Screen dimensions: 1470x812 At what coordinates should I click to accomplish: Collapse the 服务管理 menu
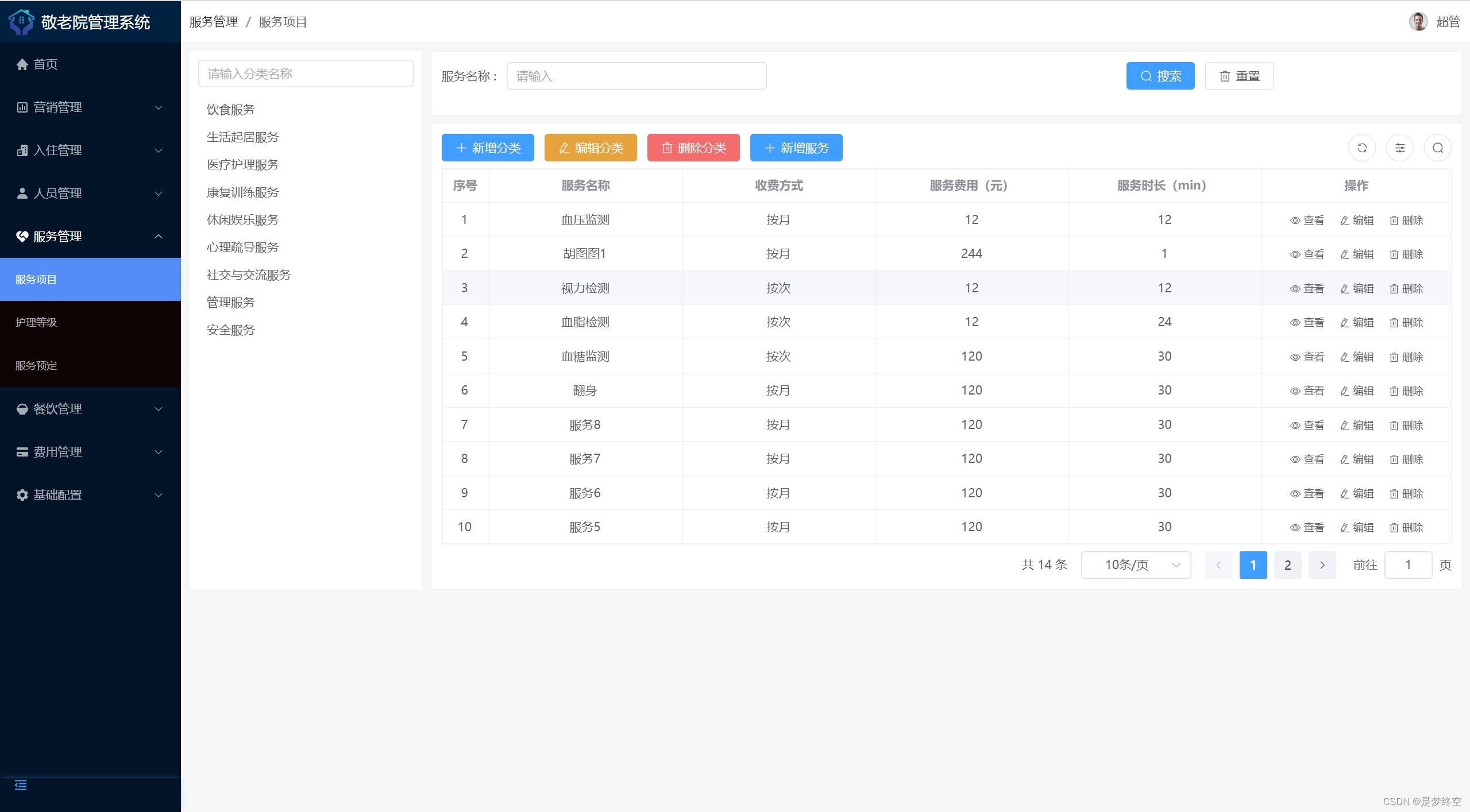[90, 237]
